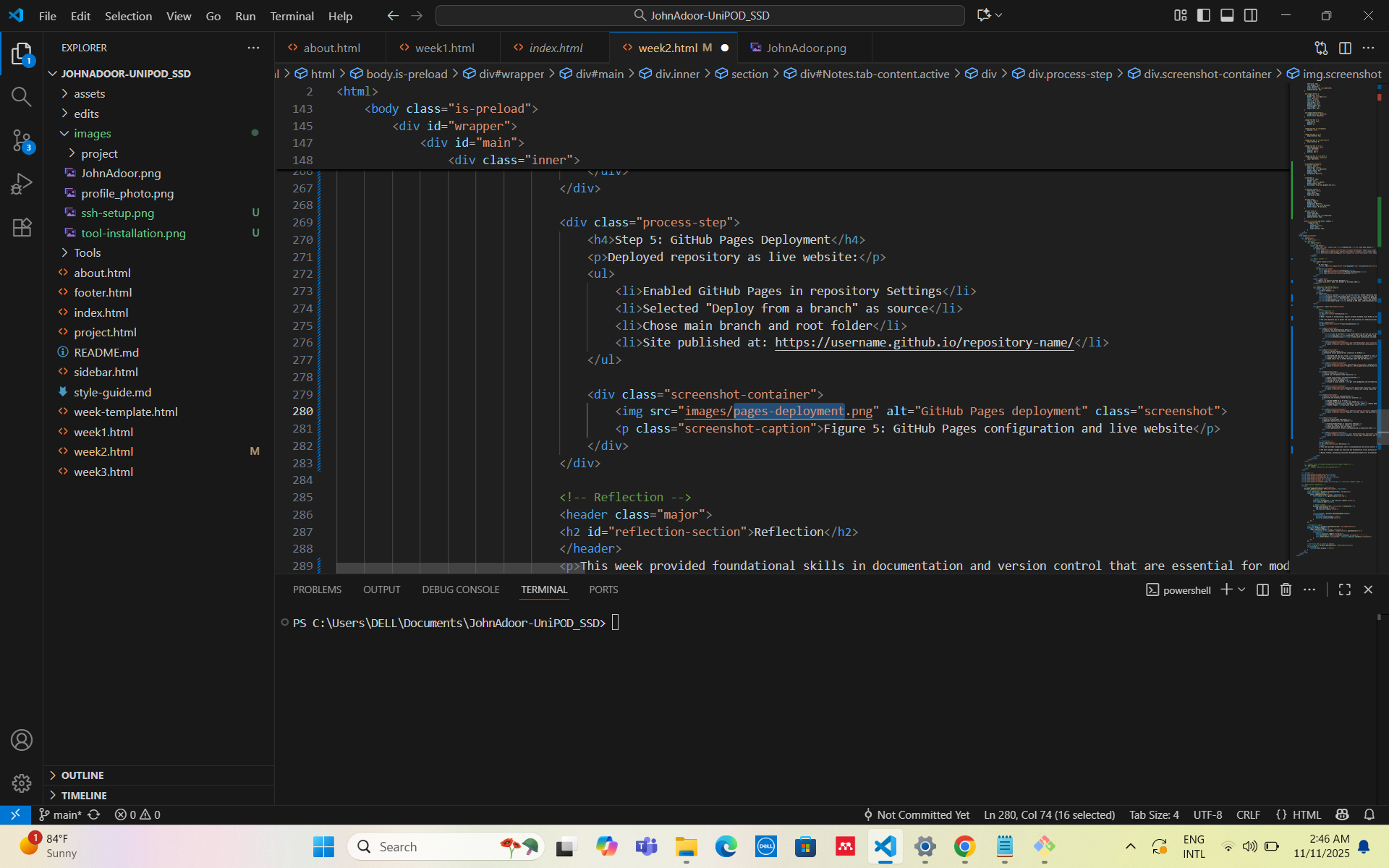Open ssh-setup.png in the explorer
The width and height of the screenshot is (1389, 868).
coord(117,213)
